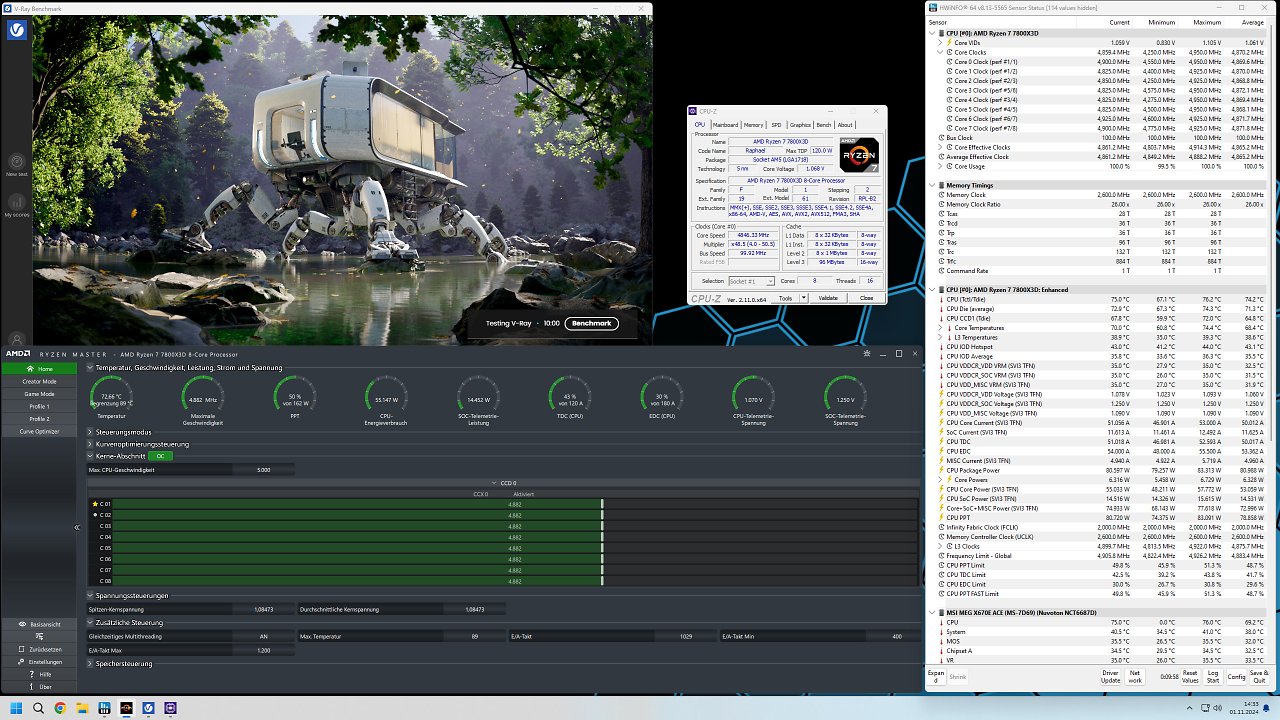The width and height of the screenshot is (1280, 720).
Task: Switch to the About tab in CPU-Z
Action: pos(846,125)
